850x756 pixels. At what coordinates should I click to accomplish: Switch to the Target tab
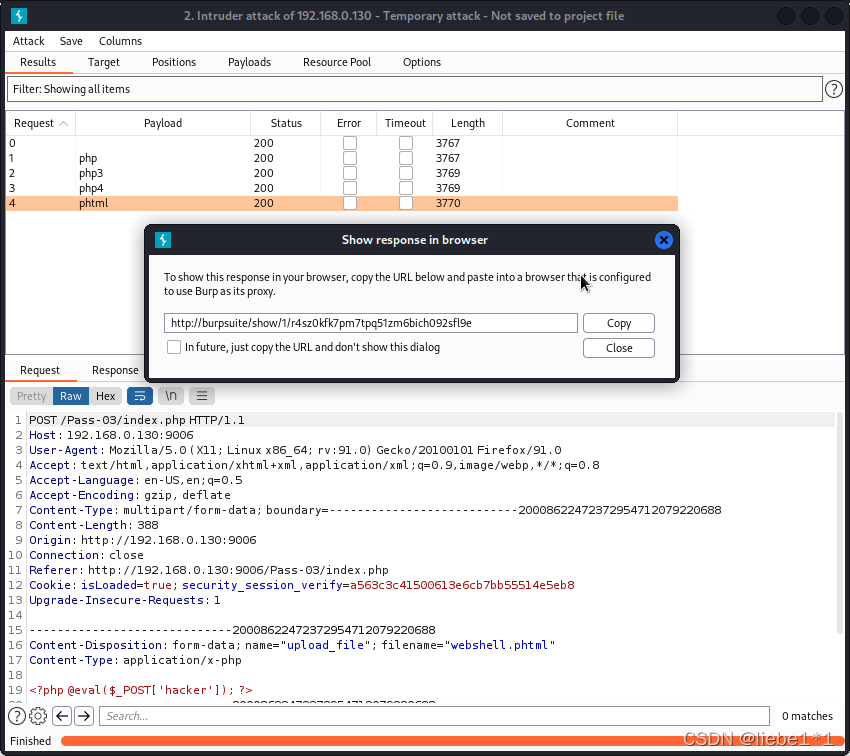tap(104, 62)
